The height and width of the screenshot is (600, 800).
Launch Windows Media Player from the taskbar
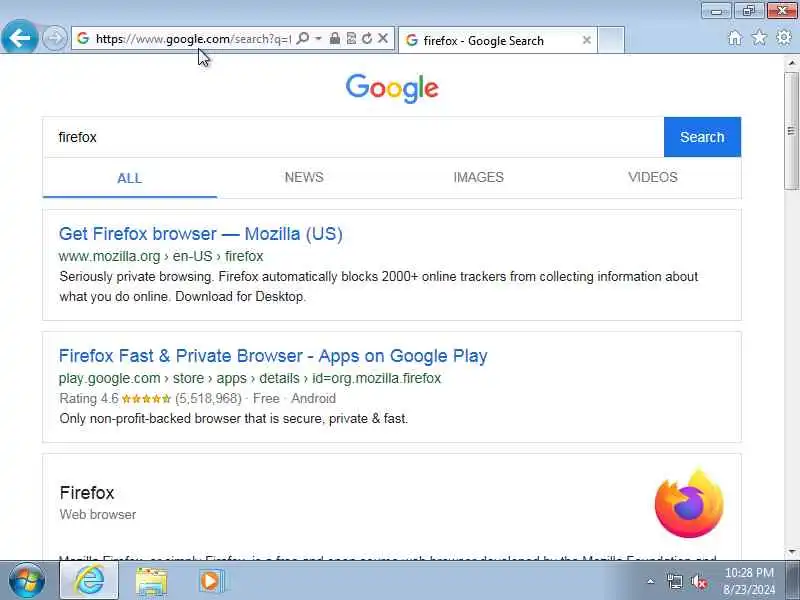tap(210, 581)
